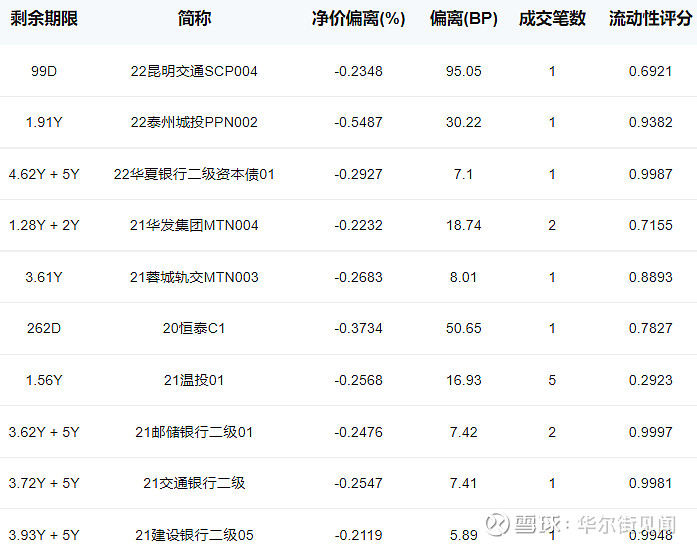Click remaining term 3.93Y + 5Y

pyautogui.click(x=44, y=535)
